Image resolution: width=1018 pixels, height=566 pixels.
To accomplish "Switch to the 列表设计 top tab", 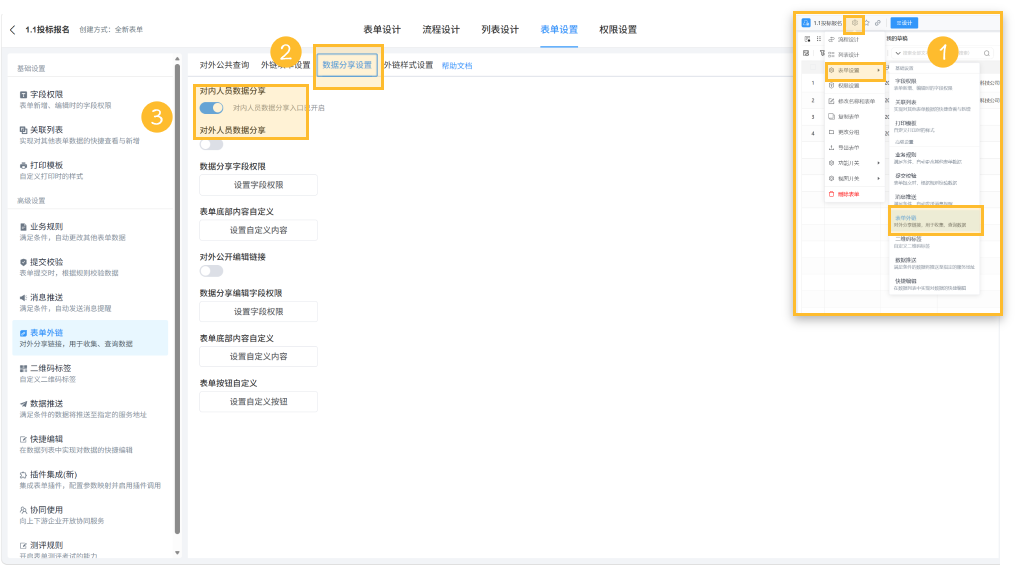I will click(500, 30).
